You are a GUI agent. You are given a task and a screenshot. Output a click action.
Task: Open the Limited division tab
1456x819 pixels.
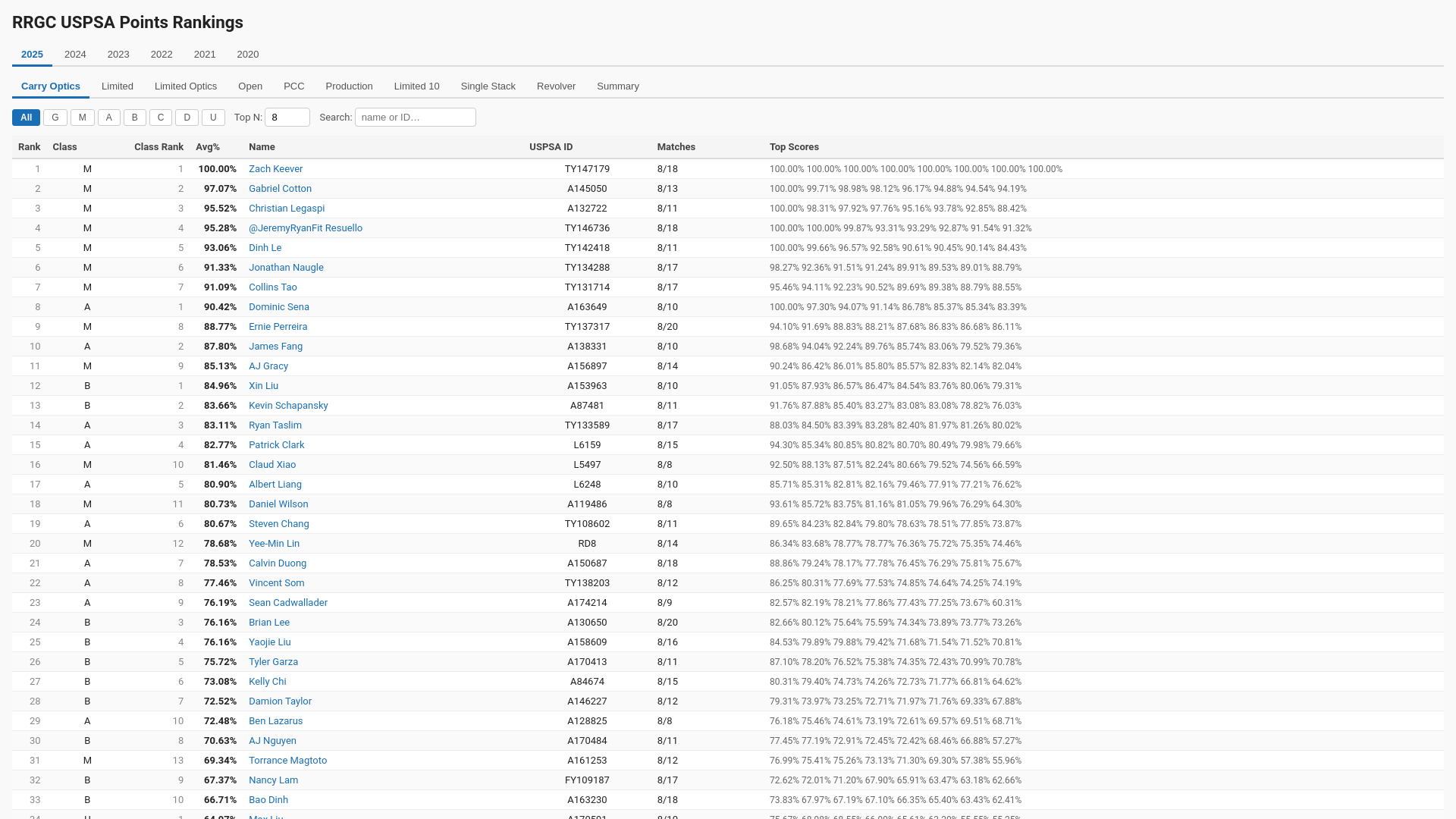pos(118,86)
